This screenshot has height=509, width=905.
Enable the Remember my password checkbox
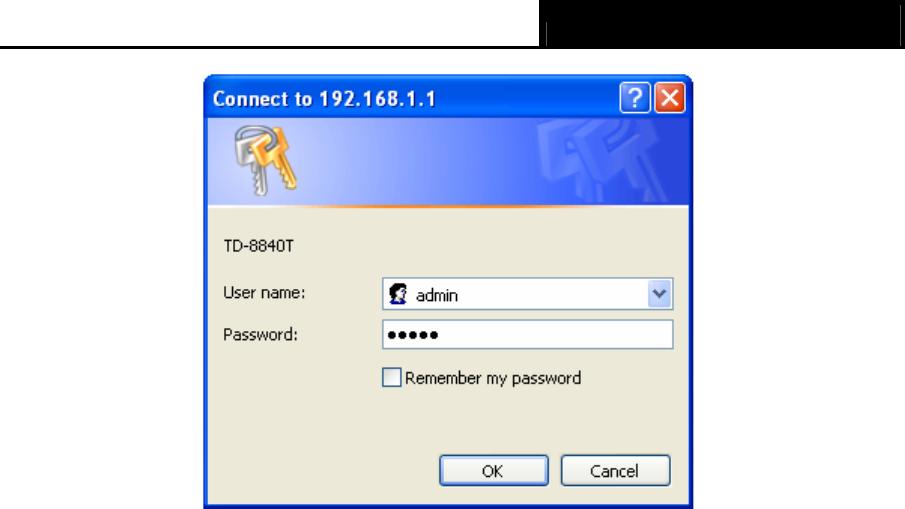pyautogui.click(x=391, y=377)
